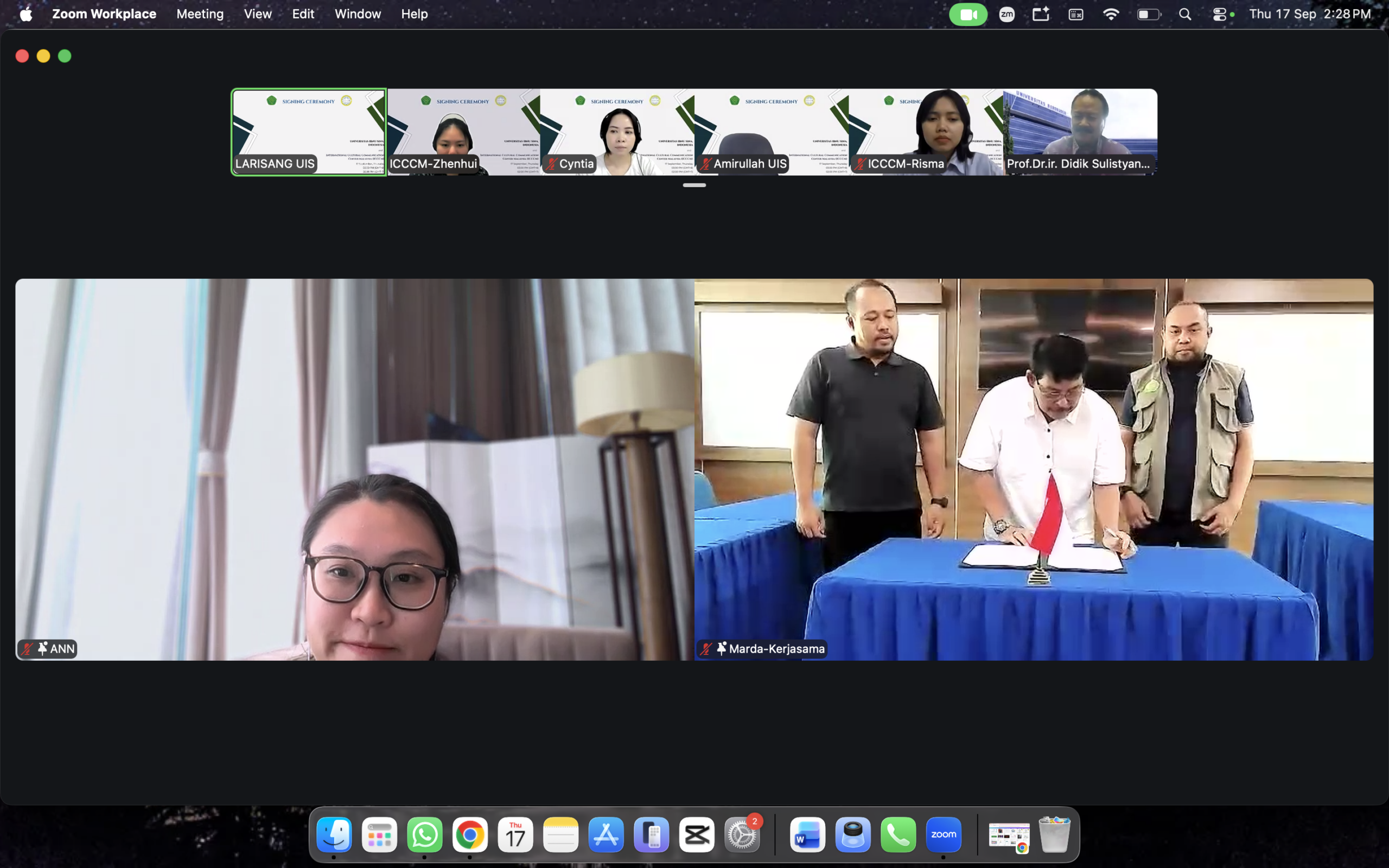The width and height of the screenshot is (1389, 868).
Task: Open Microsoft Word from the dock
Action: pos(807,835)
